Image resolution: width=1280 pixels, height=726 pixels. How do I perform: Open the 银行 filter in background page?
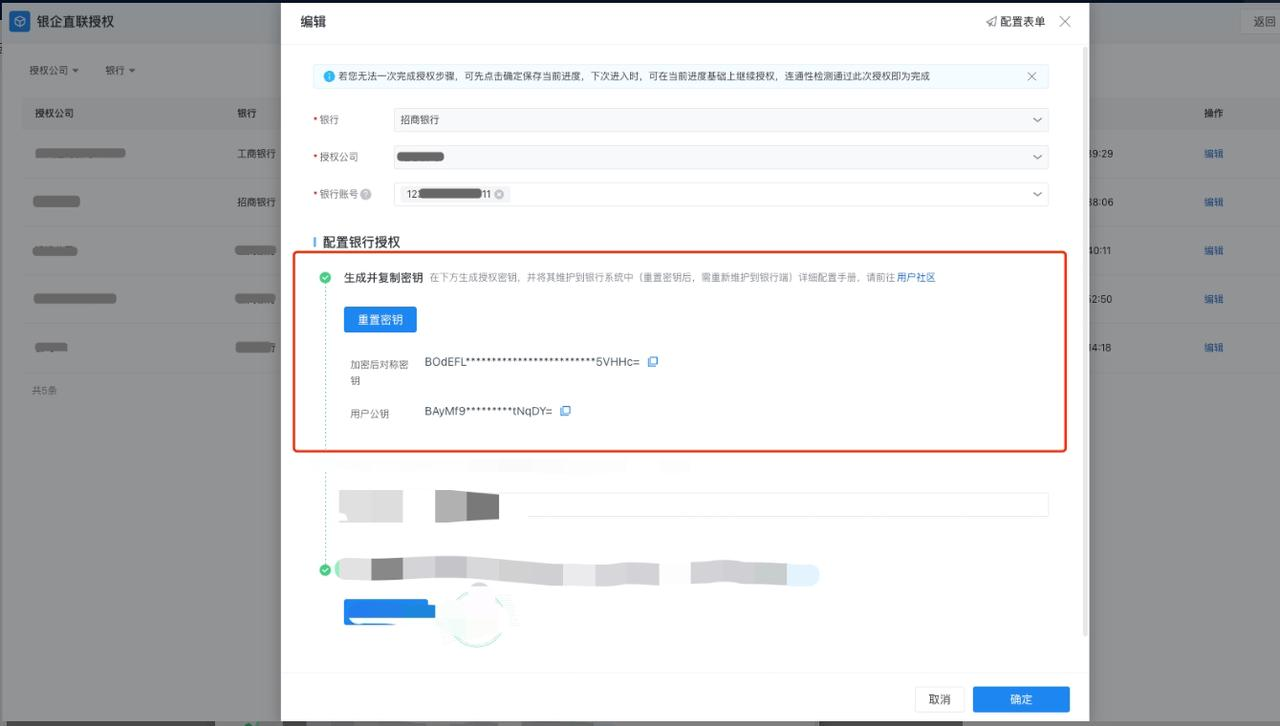[120, 71]
